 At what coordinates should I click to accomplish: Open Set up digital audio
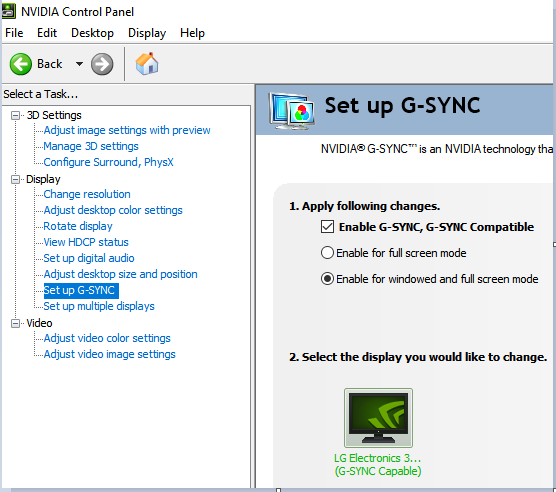(89, 258)
